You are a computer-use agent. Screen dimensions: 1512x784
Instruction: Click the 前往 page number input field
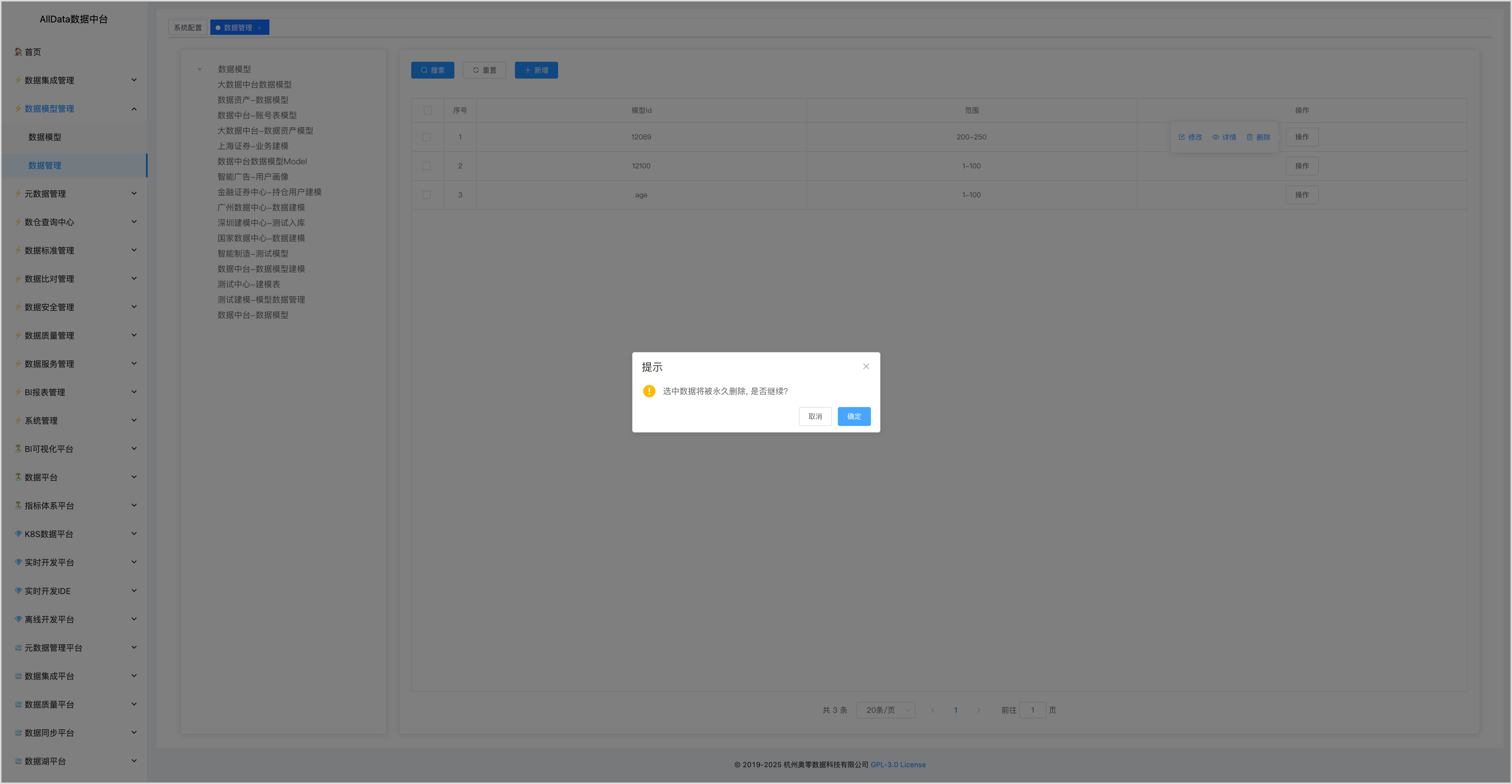pyautogui.click(x=1032, y=710)
